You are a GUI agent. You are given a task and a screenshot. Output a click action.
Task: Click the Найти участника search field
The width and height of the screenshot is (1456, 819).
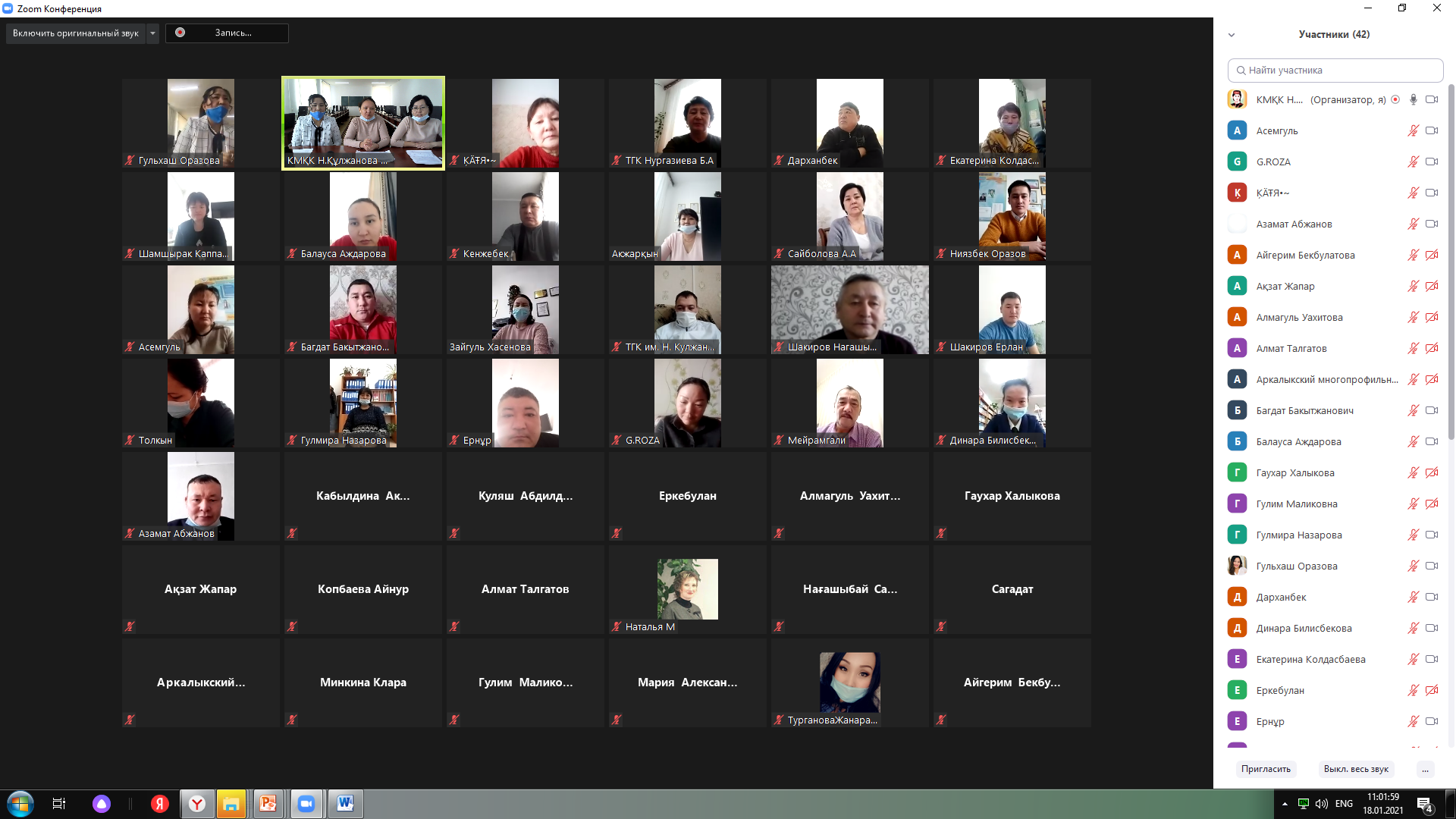1335,70
